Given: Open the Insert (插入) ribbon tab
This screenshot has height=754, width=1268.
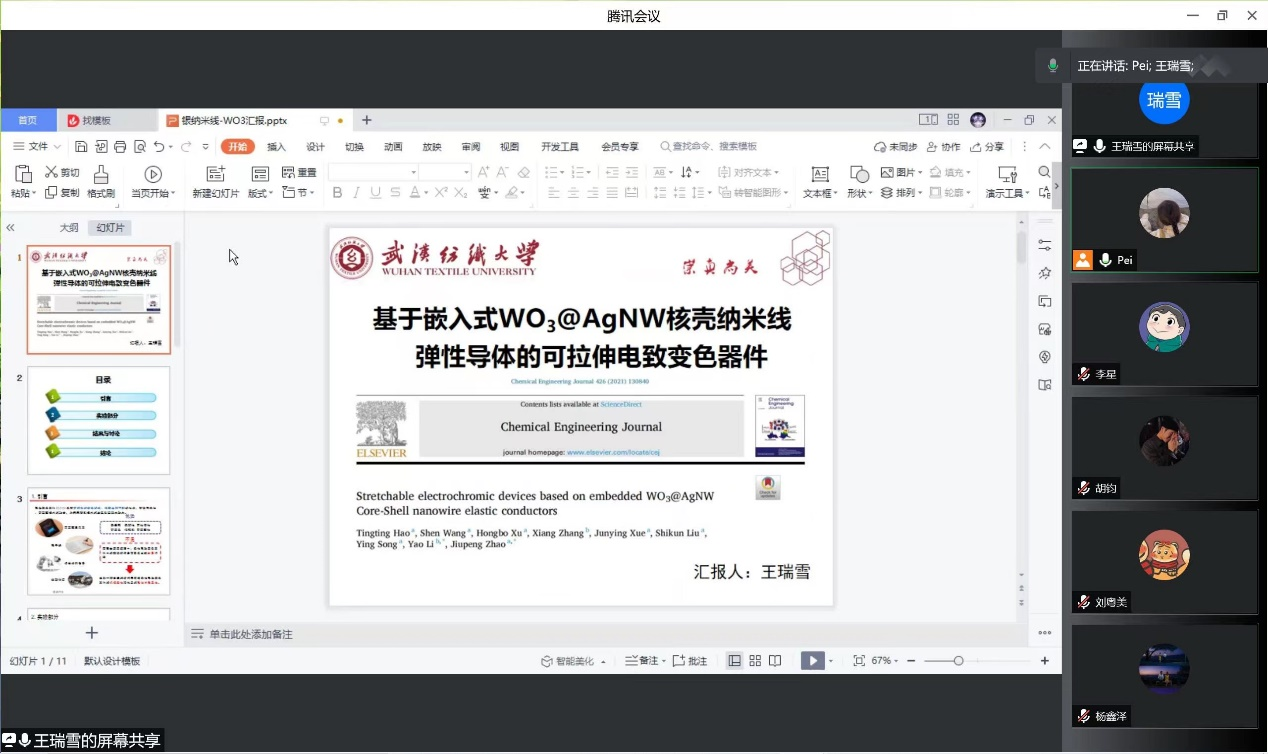Looking at the screenshot, I should click(276, 147).
